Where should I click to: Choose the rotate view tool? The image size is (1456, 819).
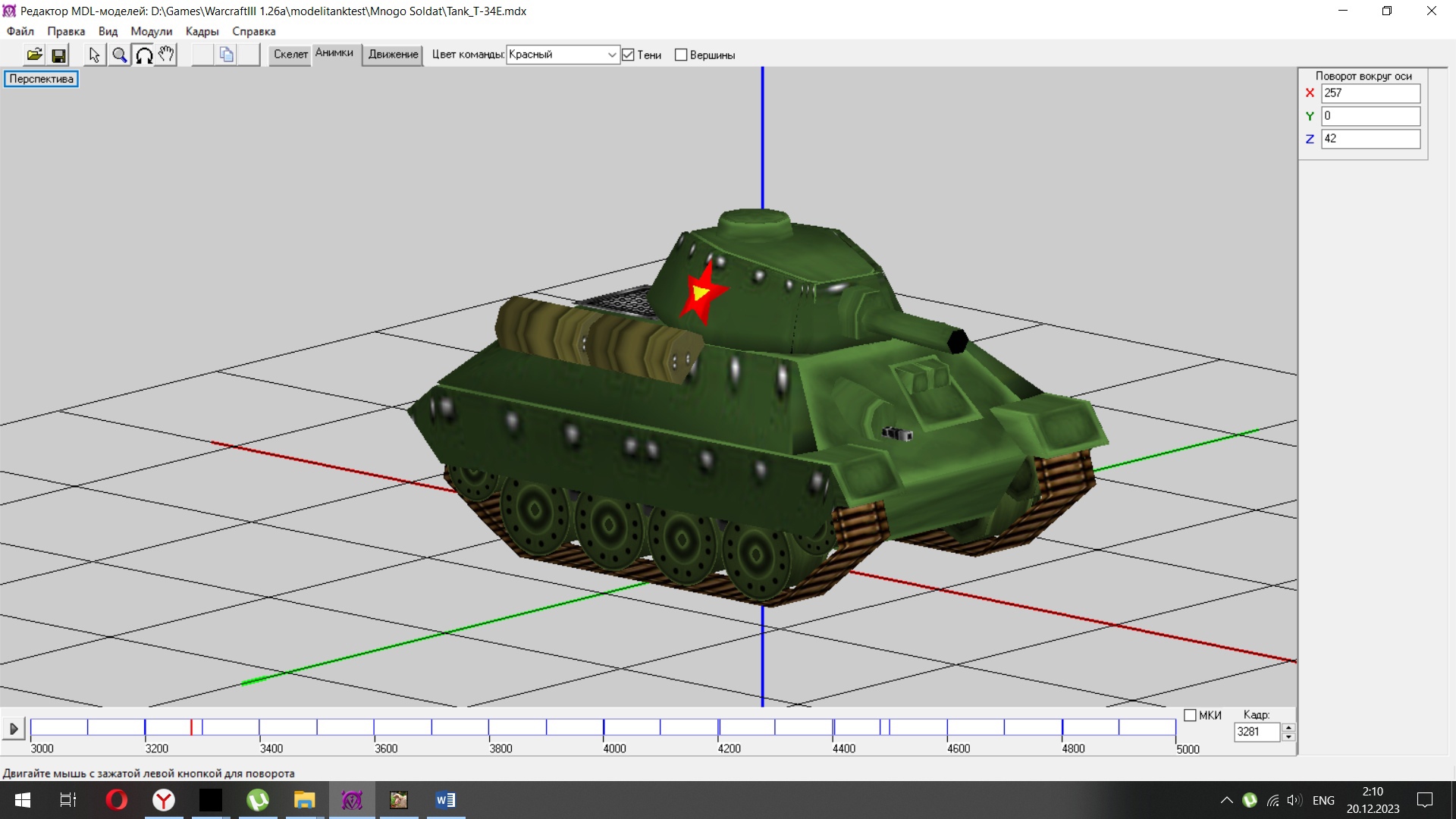pyautogui.click(x=143, y=55)
